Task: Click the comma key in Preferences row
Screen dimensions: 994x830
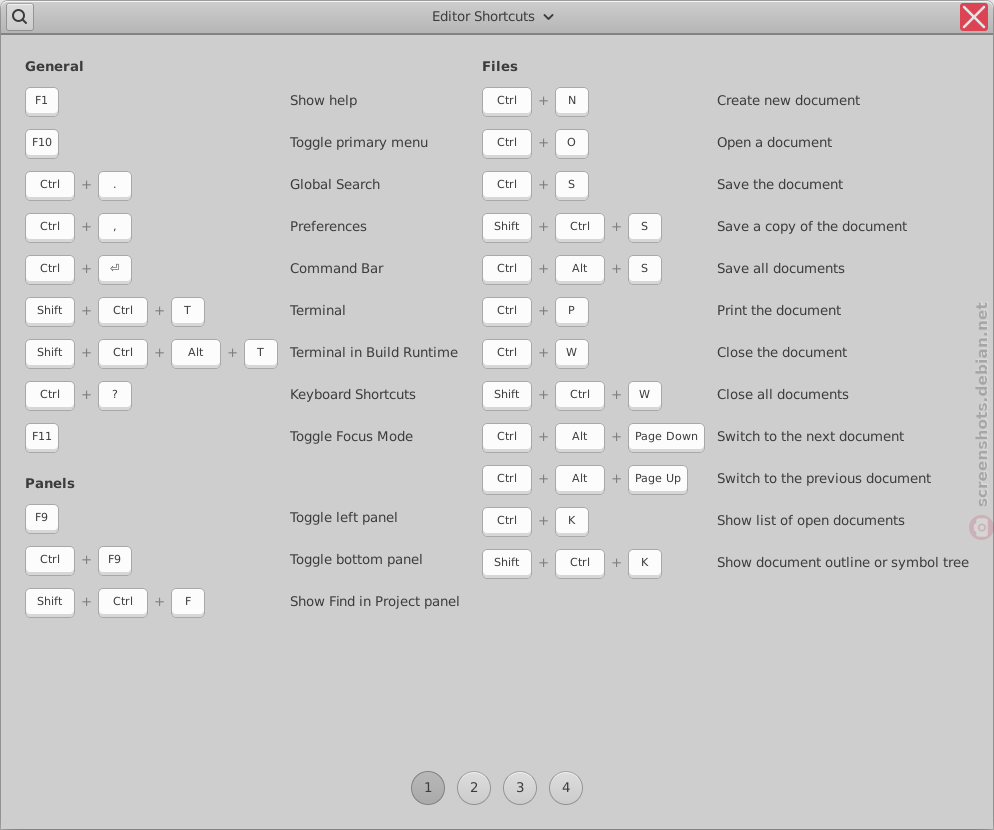Action: coord(115,227)
